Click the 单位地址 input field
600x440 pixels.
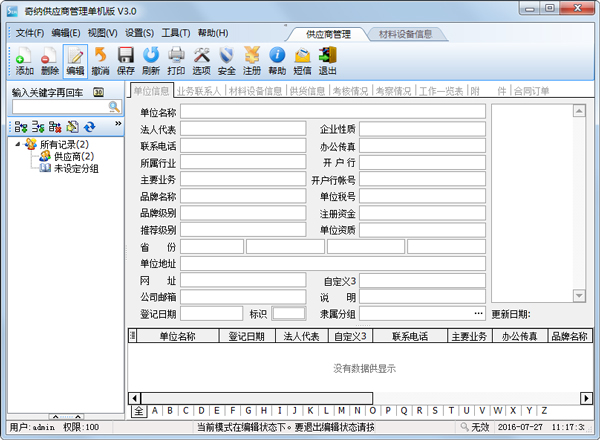point(333,263)
